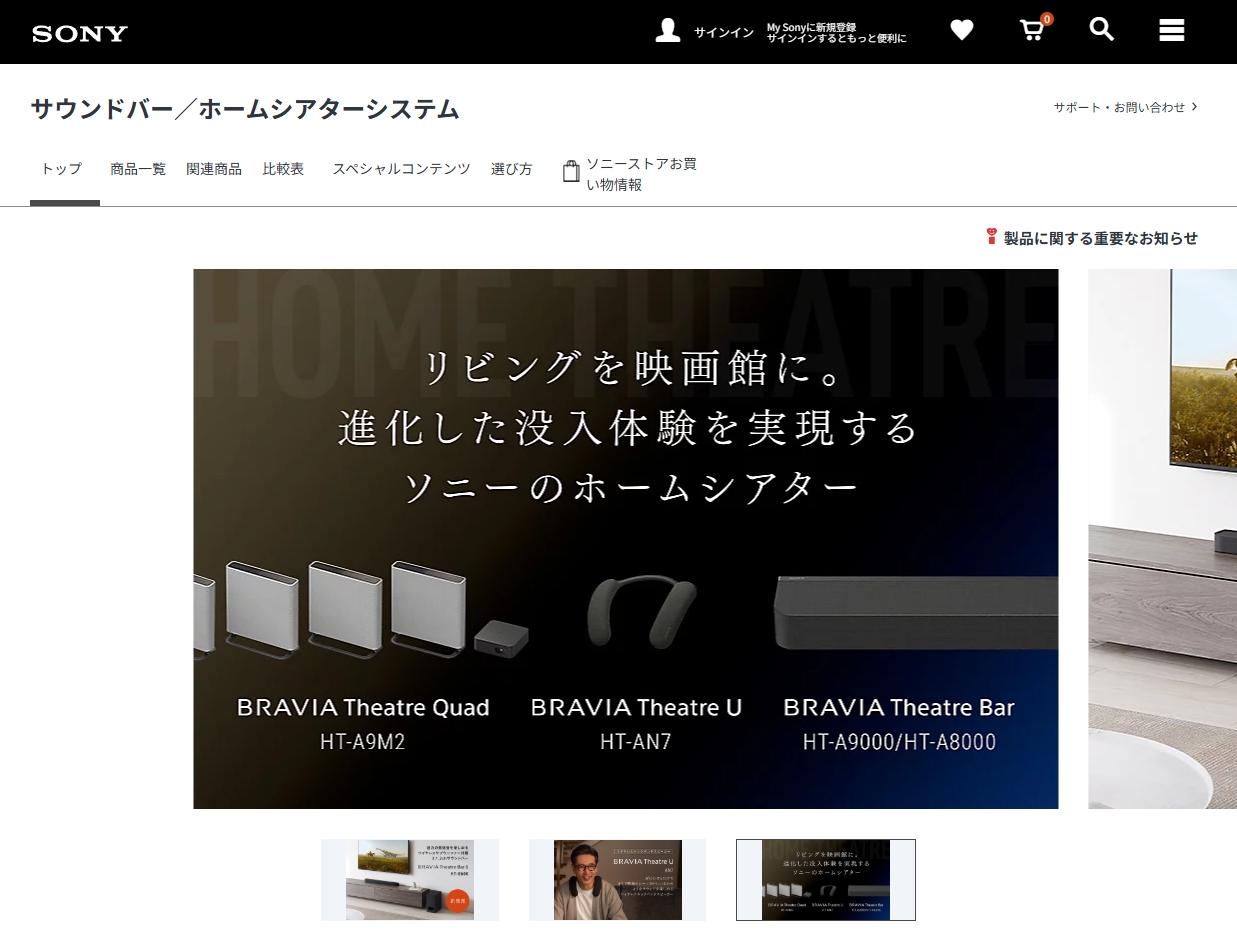The height and width of the screenshot is (932, 1237).
Task: Select the トップ tab
Action: tap(62, 169)
